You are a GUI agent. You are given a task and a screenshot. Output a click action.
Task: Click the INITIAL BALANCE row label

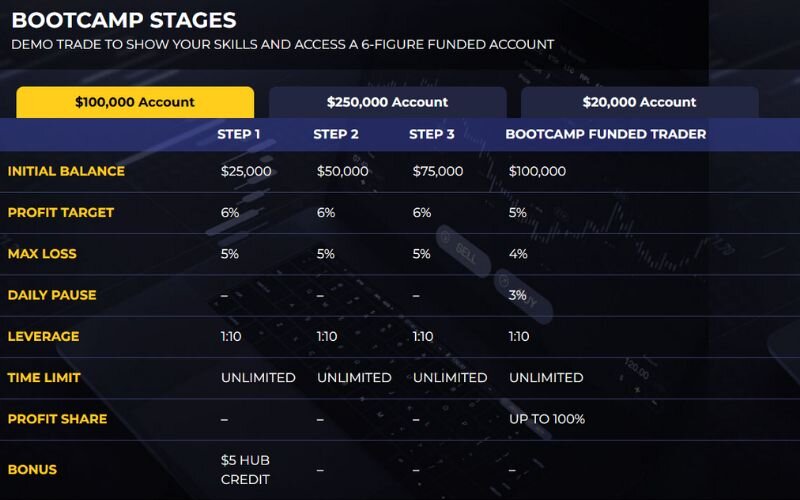[x=66, y=171]
